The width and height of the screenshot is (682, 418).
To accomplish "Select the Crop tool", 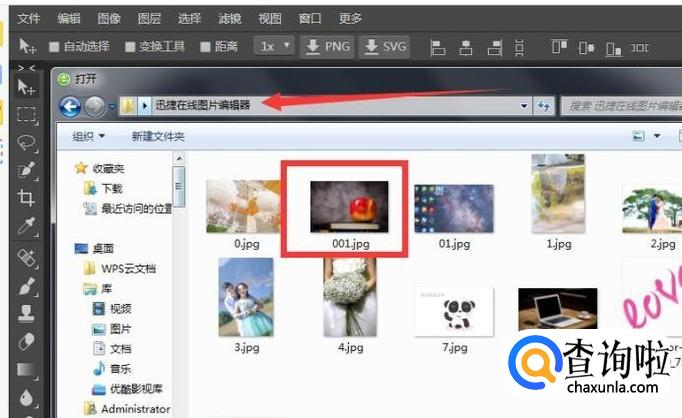I will [x=26, y=199].
